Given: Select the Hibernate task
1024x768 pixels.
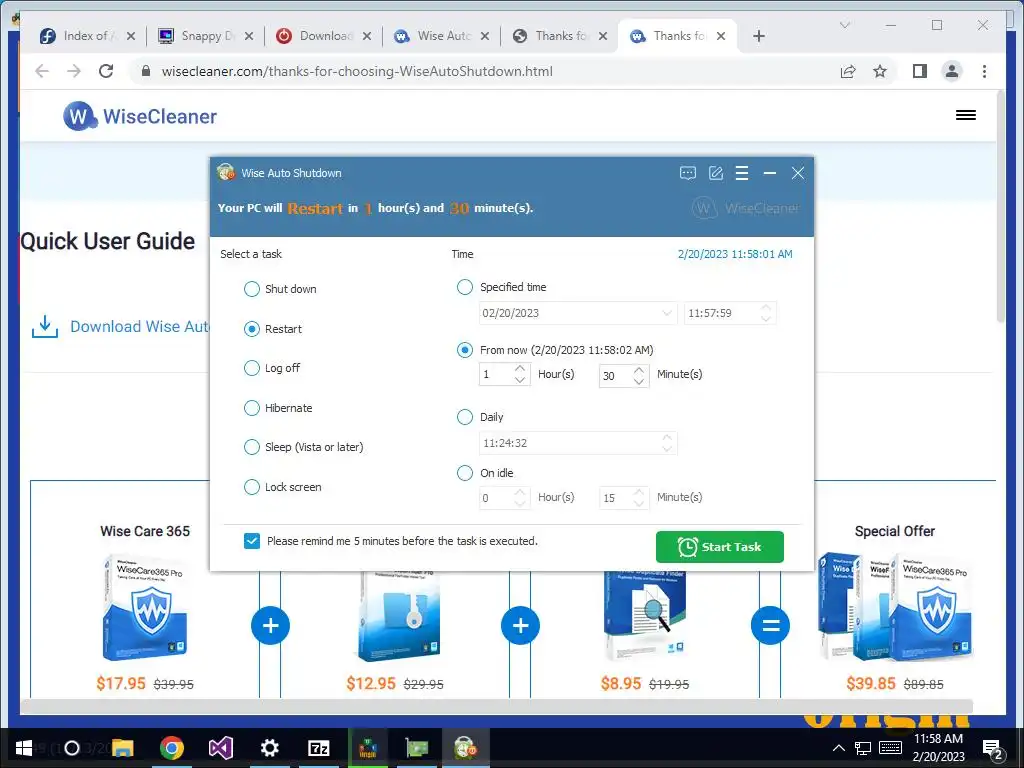Looking at the screenshot, I should coord(251,408).
